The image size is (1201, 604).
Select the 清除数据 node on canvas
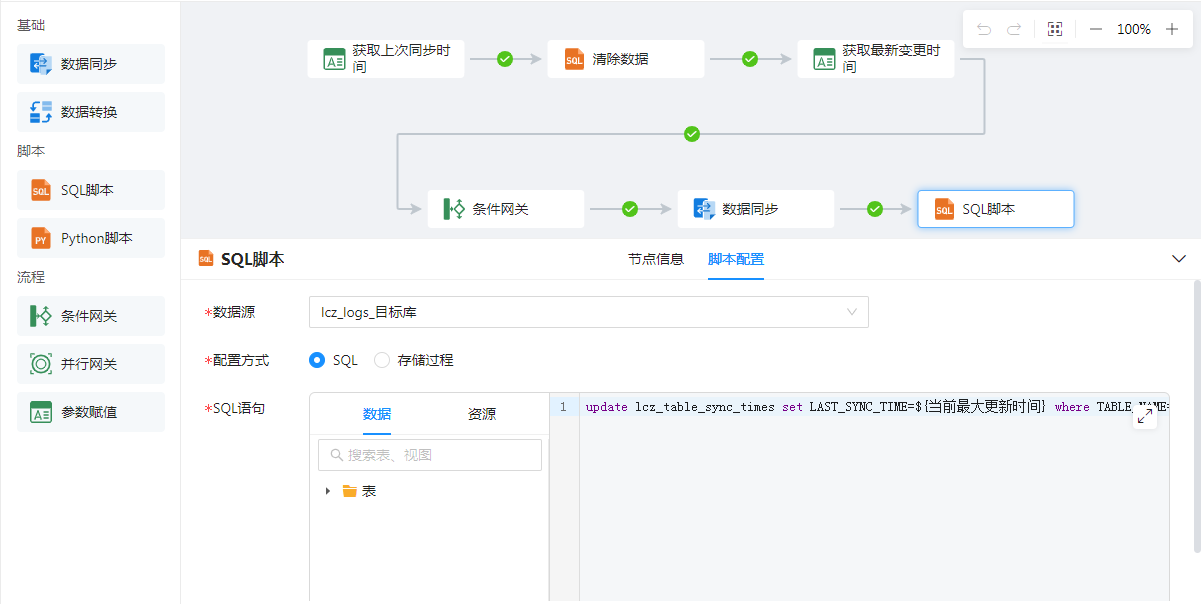pos(625,59)
